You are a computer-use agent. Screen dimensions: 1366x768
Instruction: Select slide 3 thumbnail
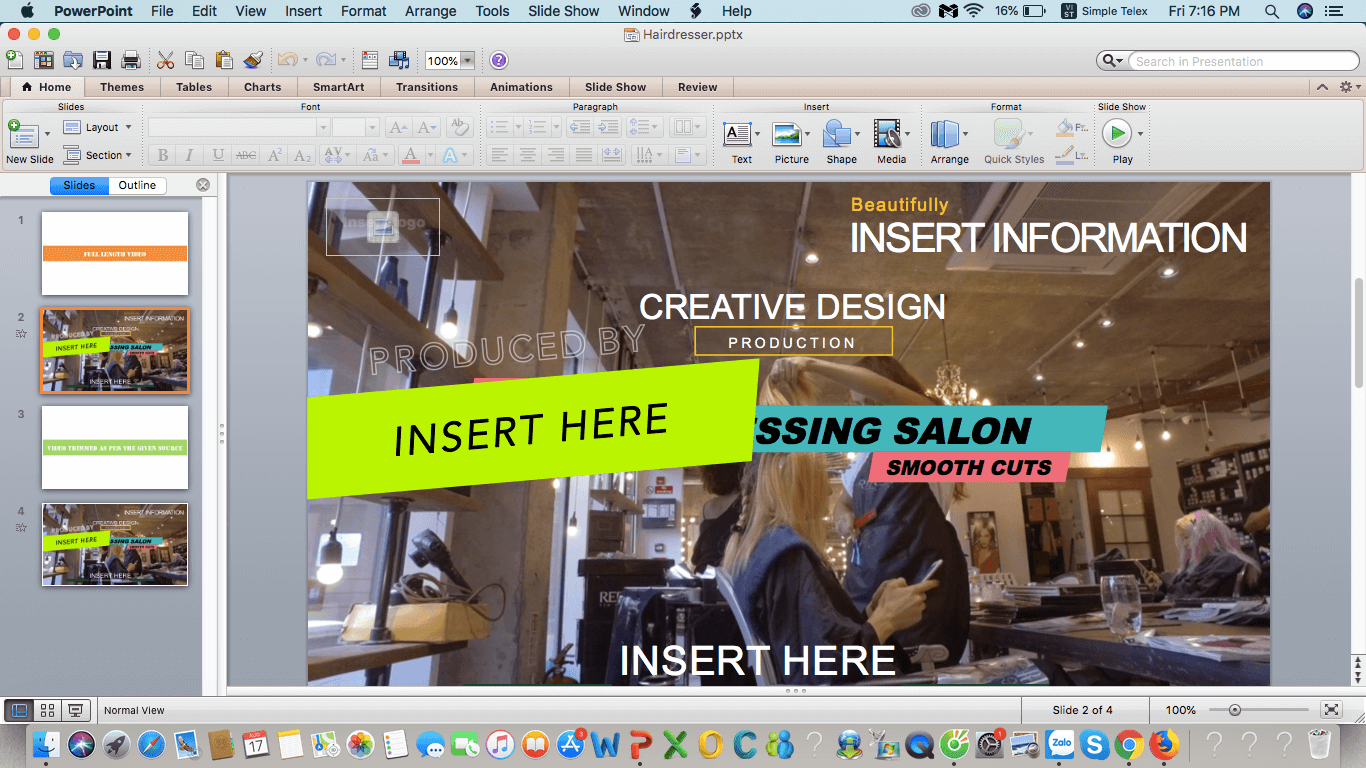114,447
